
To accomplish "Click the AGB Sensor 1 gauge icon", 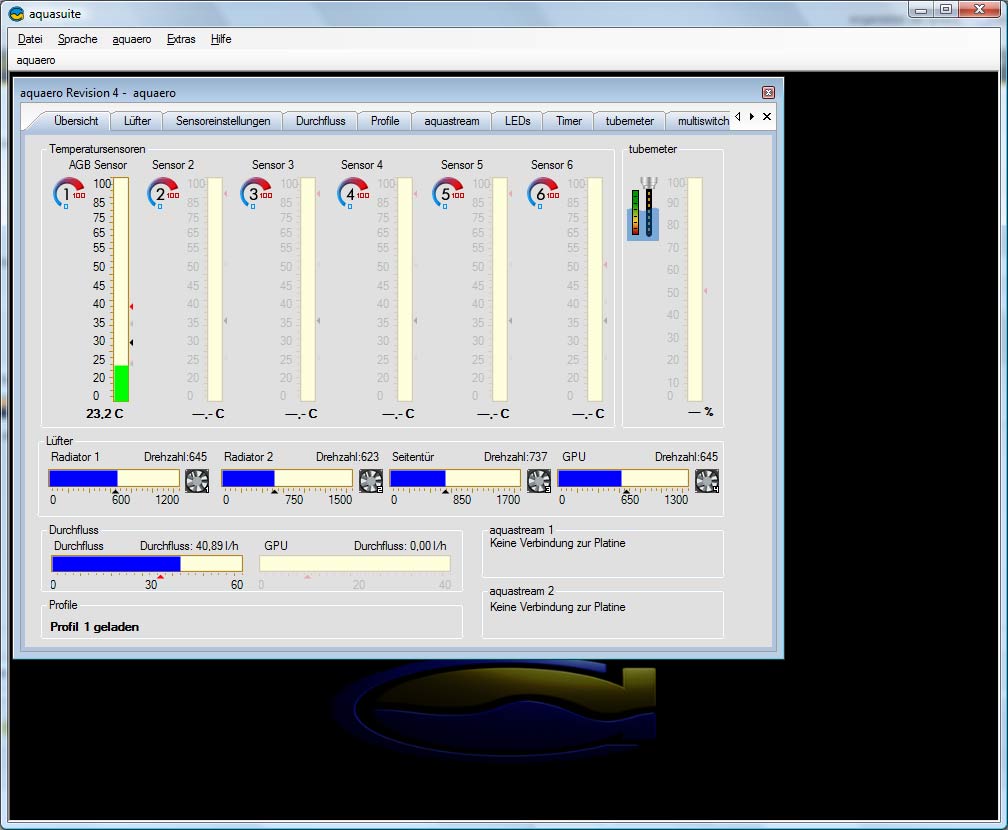I will 70,193.
